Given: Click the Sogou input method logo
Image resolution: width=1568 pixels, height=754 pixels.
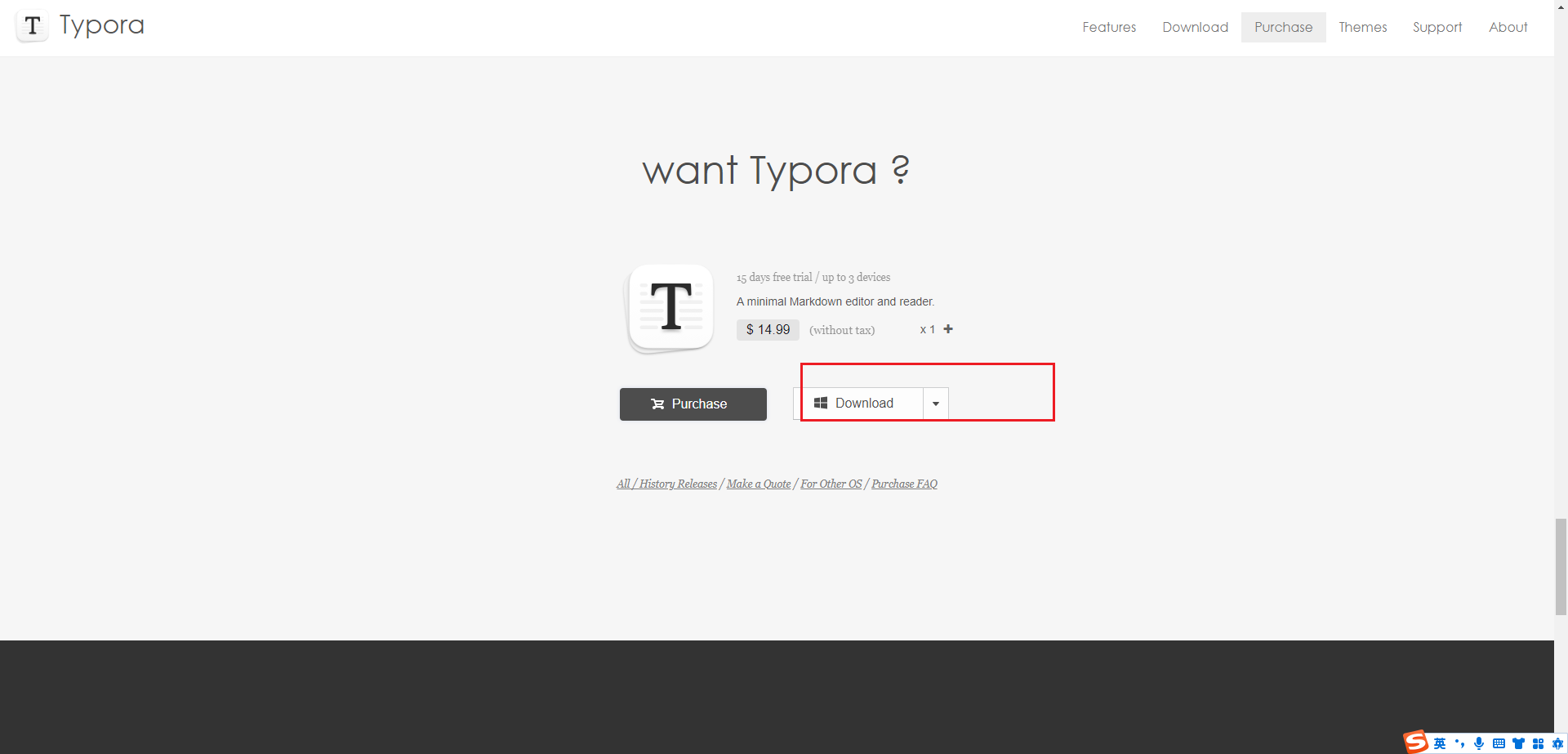Looking at the screenshot, I should tap(1416, 742).
